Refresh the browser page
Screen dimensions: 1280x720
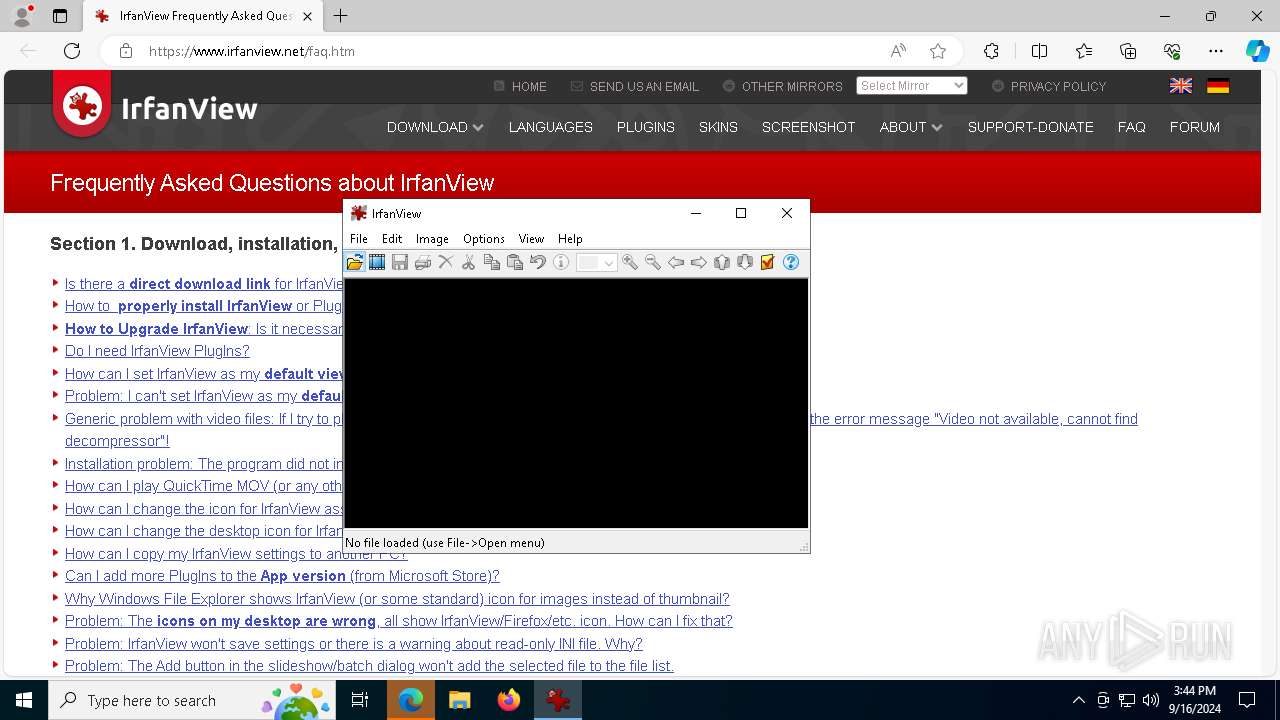click(72, 51)
